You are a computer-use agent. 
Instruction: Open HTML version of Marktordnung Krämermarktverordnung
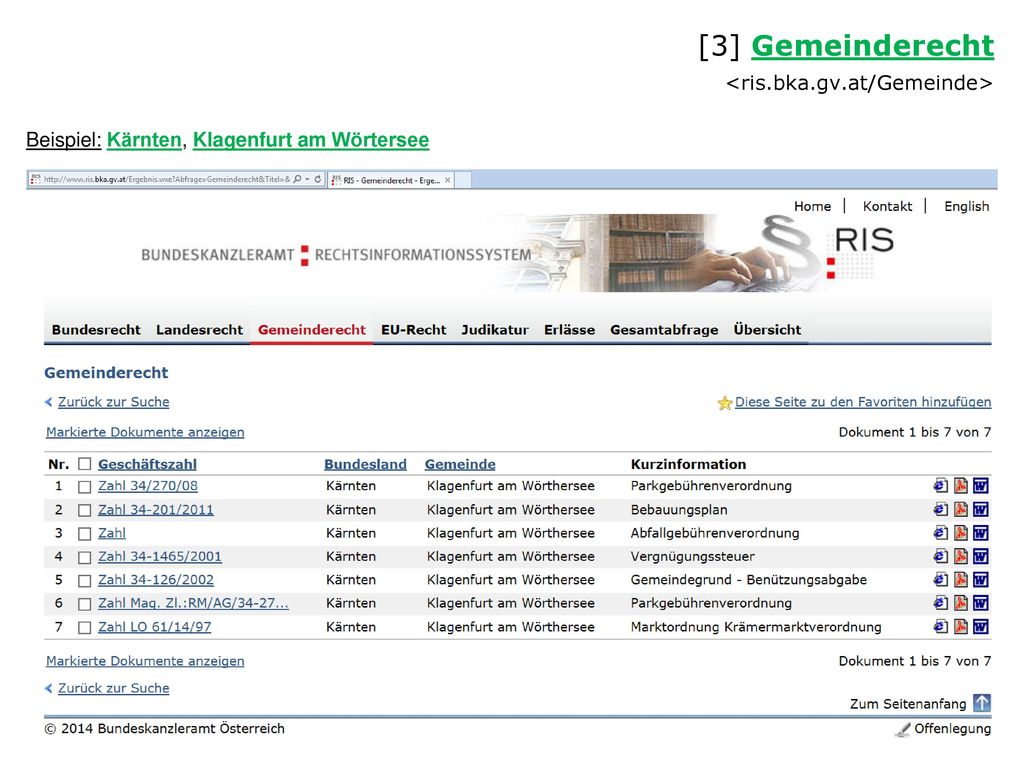pos(940,626)
